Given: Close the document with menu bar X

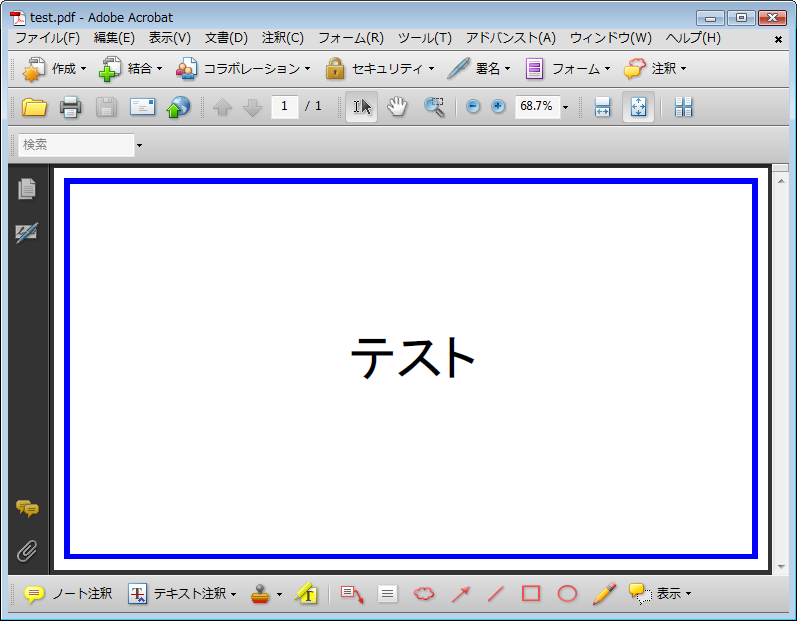Looking at the screenshot, I should [778, 39].
